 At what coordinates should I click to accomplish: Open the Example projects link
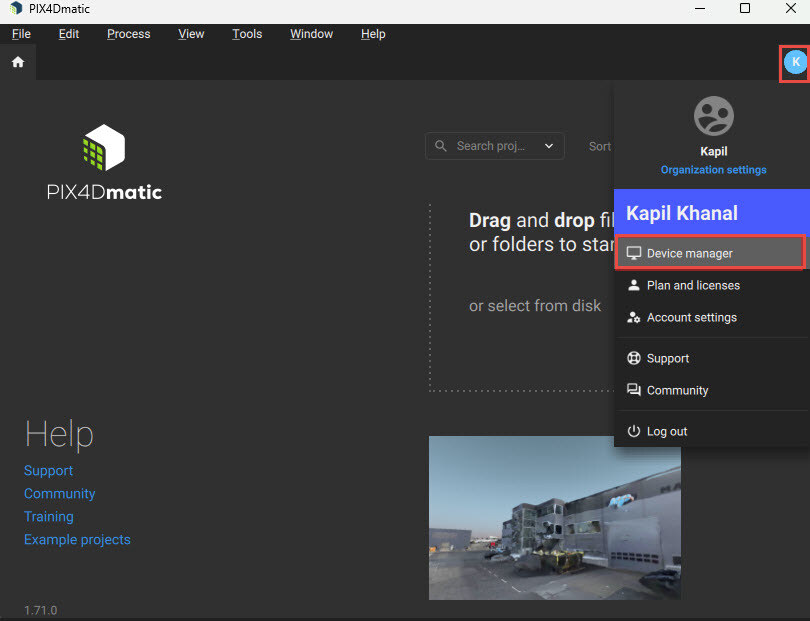(77, 539)
